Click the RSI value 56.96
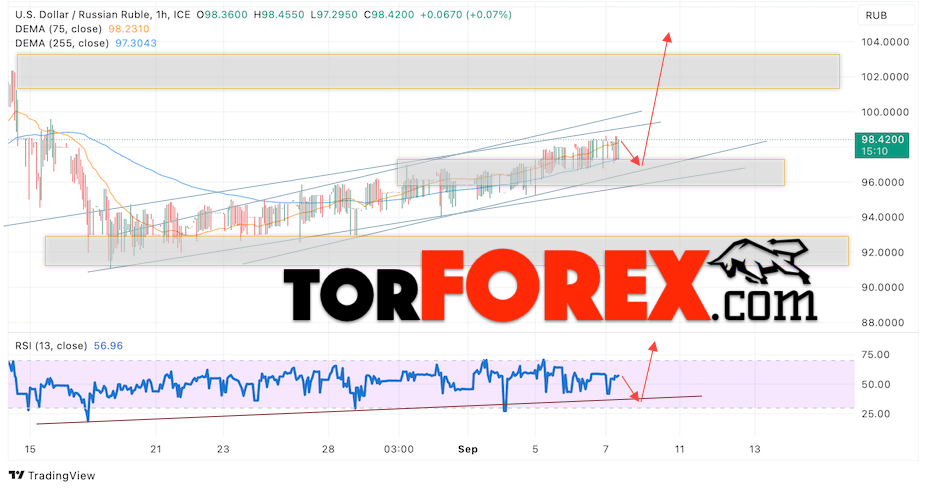 [x=108, y=346]
